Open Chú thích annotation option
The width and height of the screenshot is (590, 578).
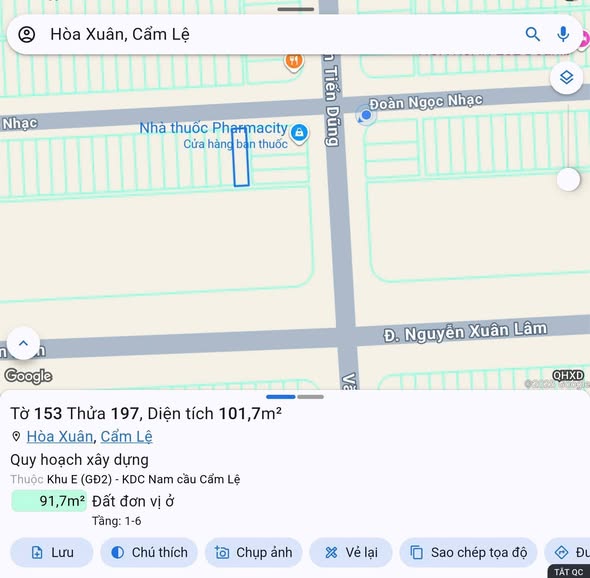click(x=149, y=552)
